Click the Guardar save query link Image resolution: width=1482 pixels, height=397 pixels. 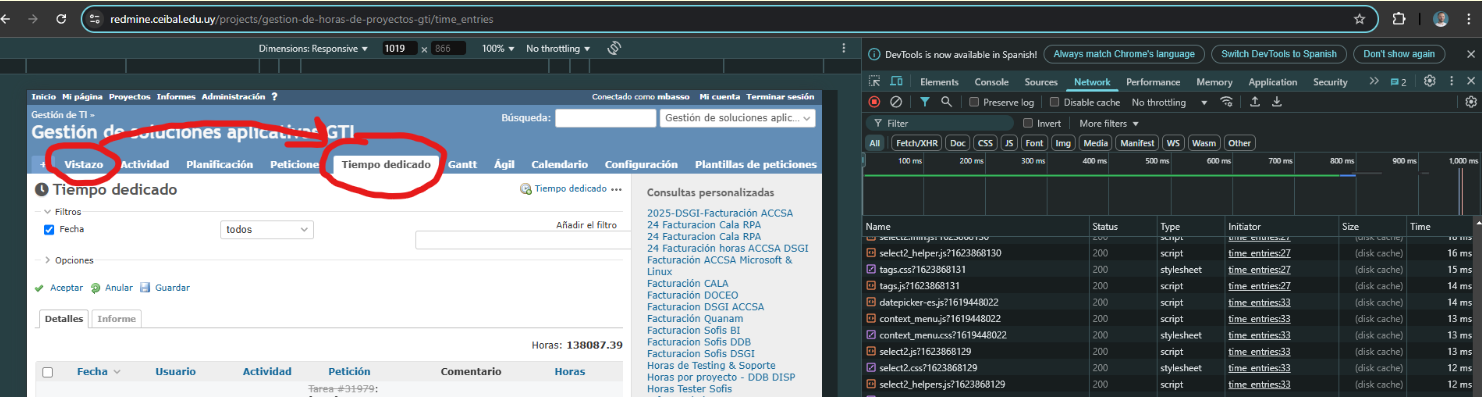165,288
